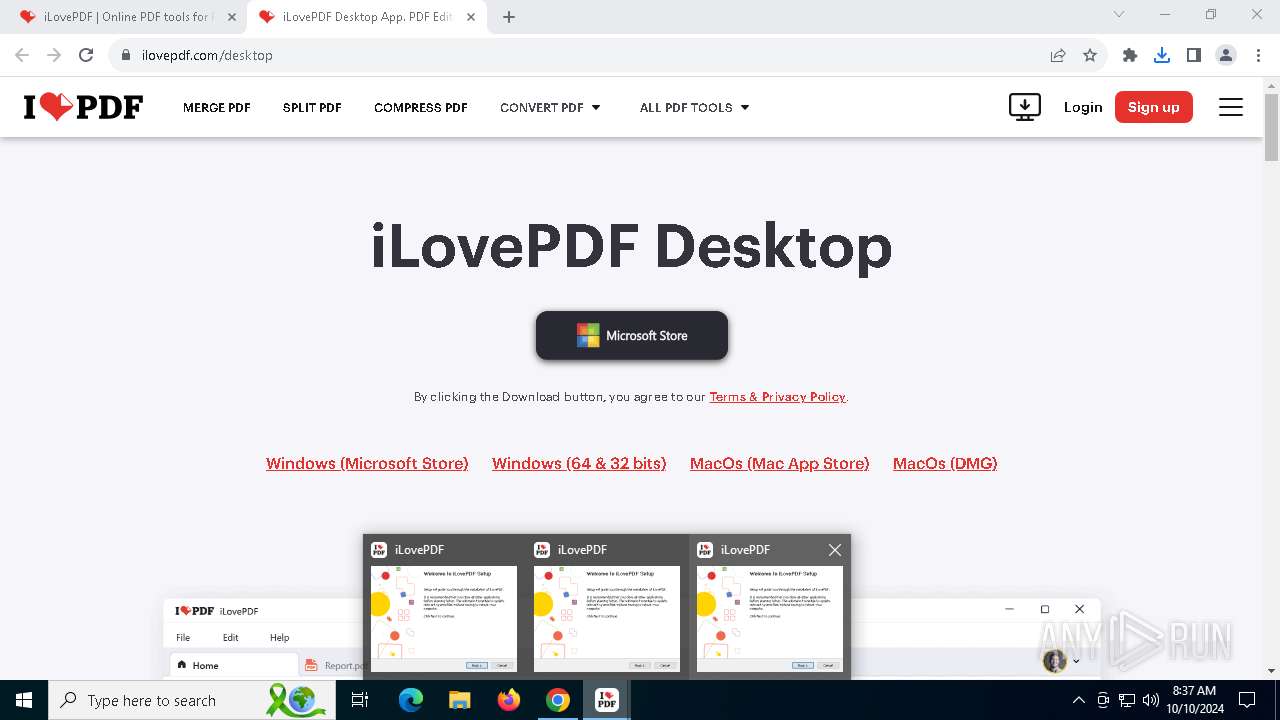Open a new tab with the plus button
The image size is (1280, 720).
[x=509, y=17]
